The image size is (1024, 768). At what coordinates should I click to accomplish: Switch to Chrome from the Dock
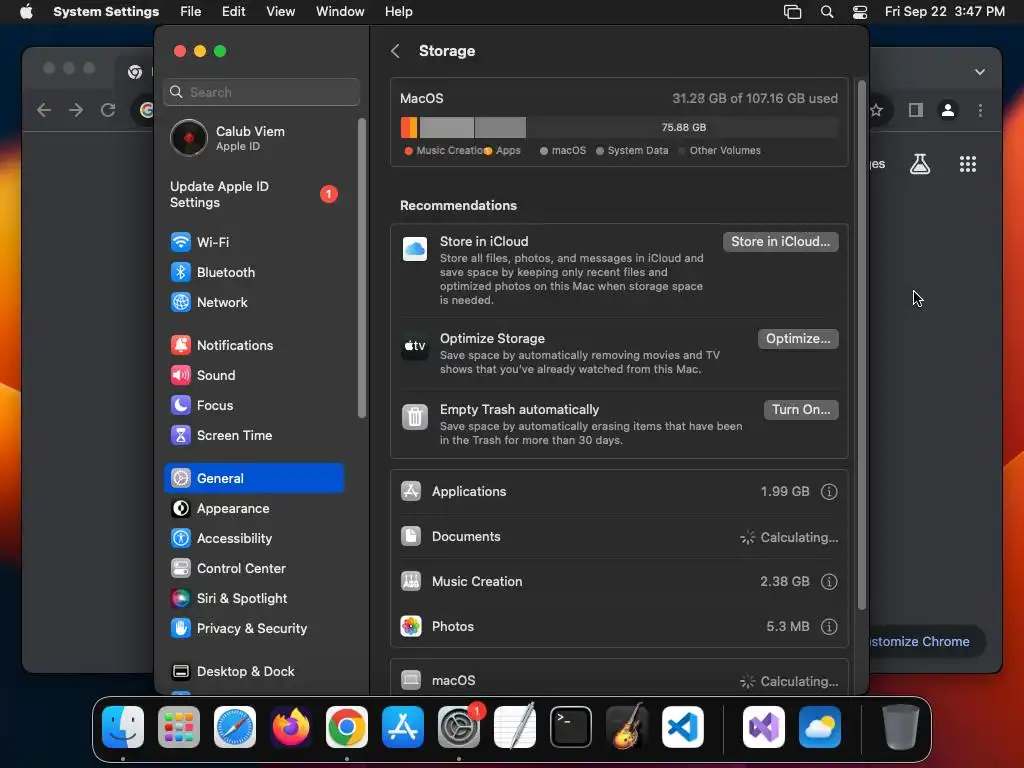(347, 727)
